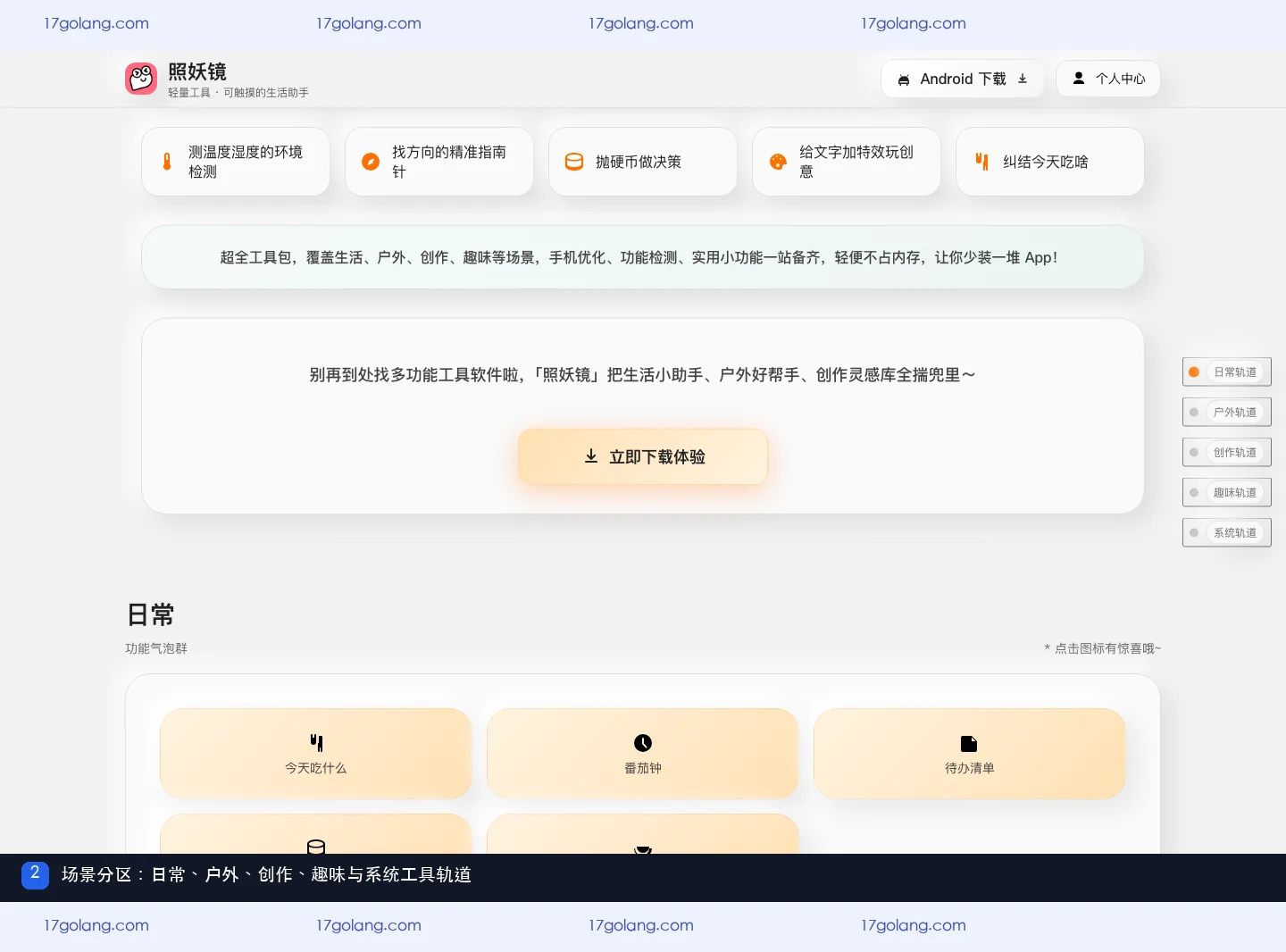Select the orange dot beside 日常轨道
Image resolution: width=1286 pixels, height=952 pixels.
point(1194,372)
